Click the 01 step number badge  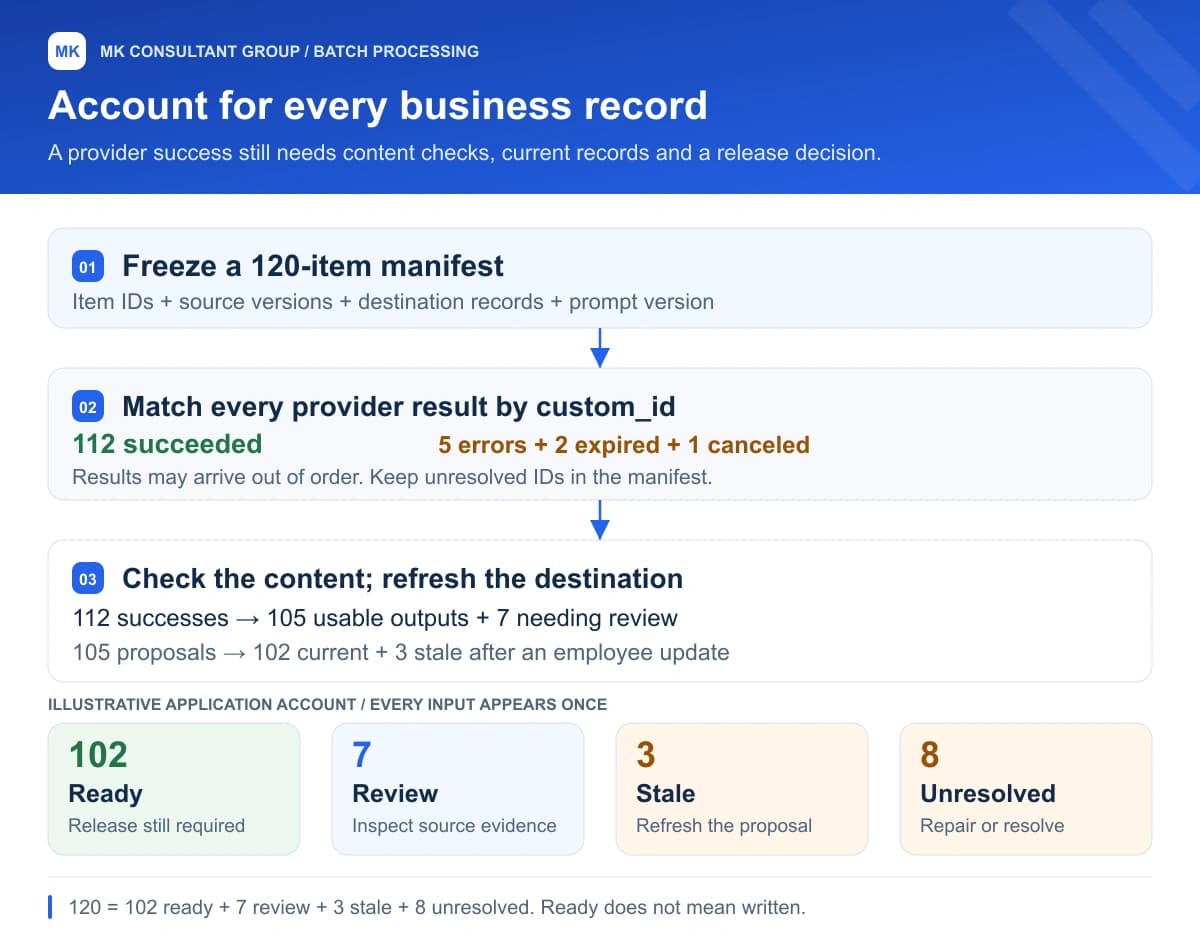pos(88,267)
